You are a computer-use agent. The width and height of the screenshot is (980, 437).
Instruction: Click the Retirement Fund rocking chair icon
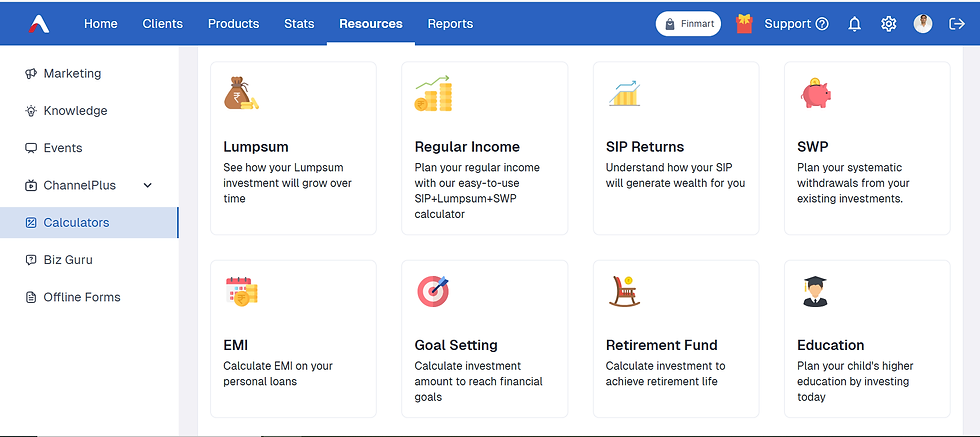[624, 291]
